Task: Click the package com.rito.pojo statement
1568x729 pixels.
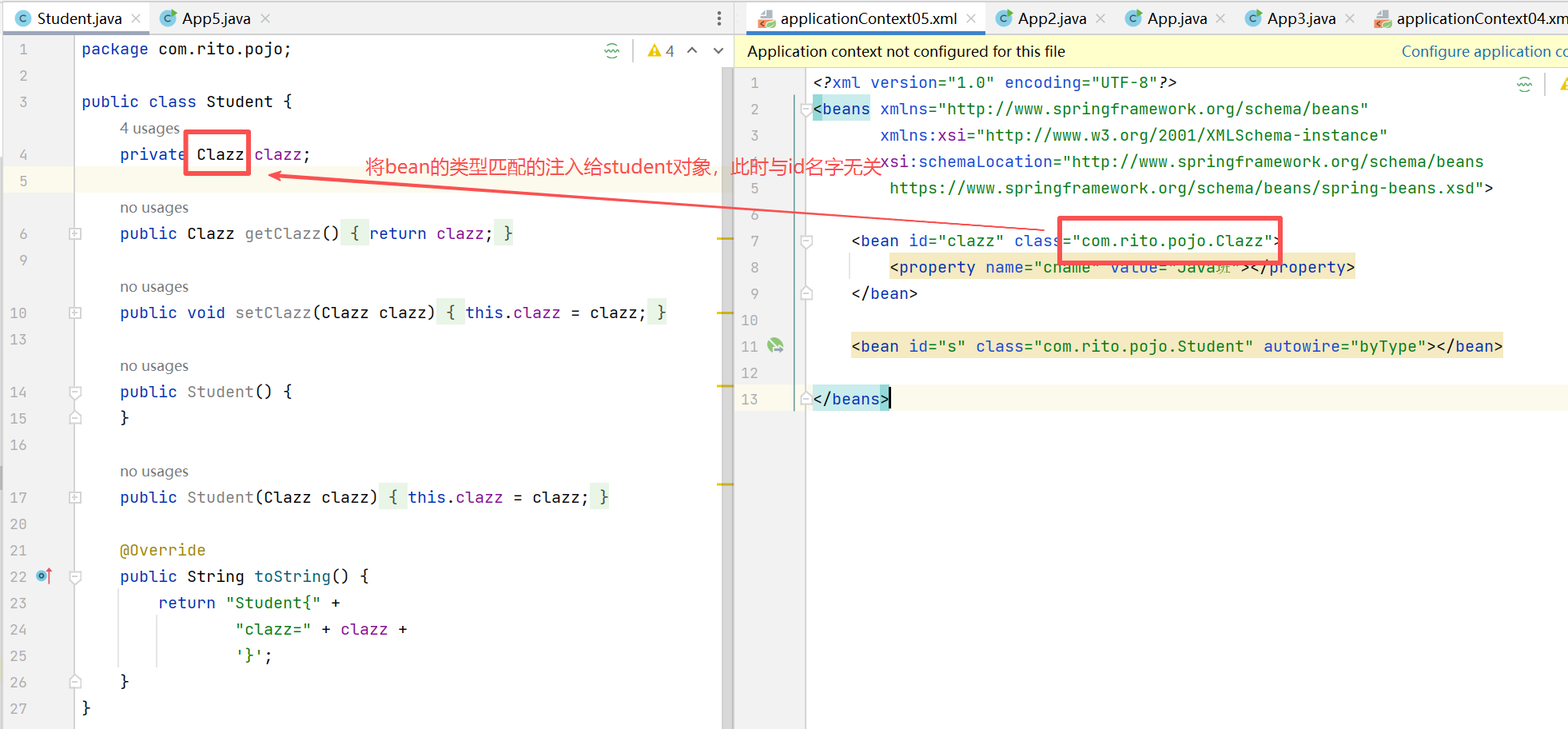Action: click(186, 49)
